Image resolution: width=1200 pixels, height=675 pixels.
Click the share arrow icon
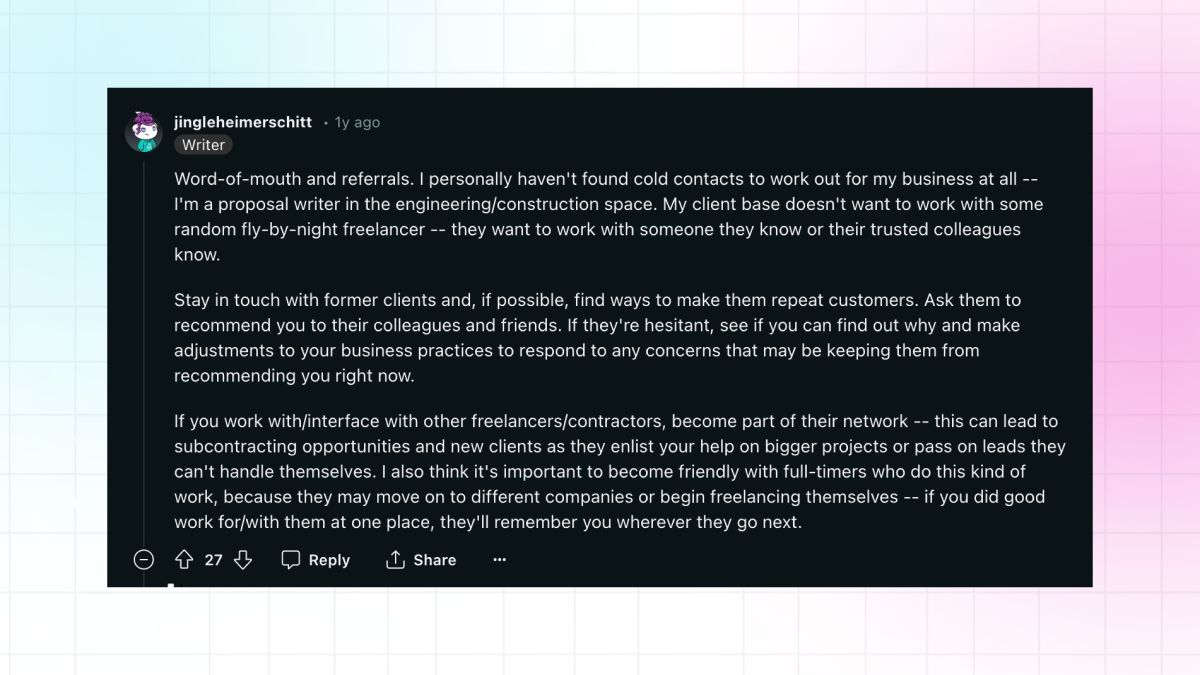click(x=395, y=560)
